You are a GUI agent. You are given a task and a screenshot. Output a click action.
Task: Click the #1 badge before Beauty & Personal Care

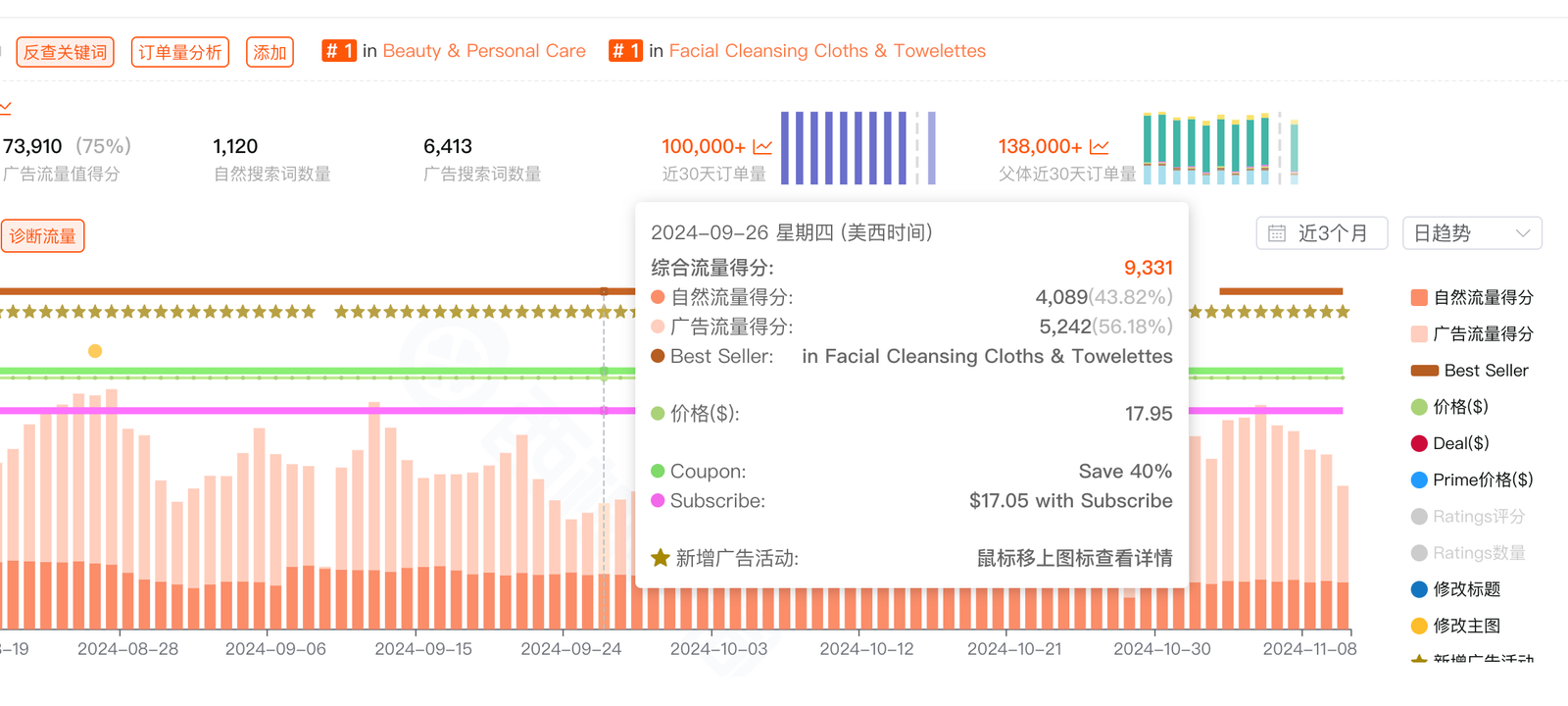pos(338,51)
